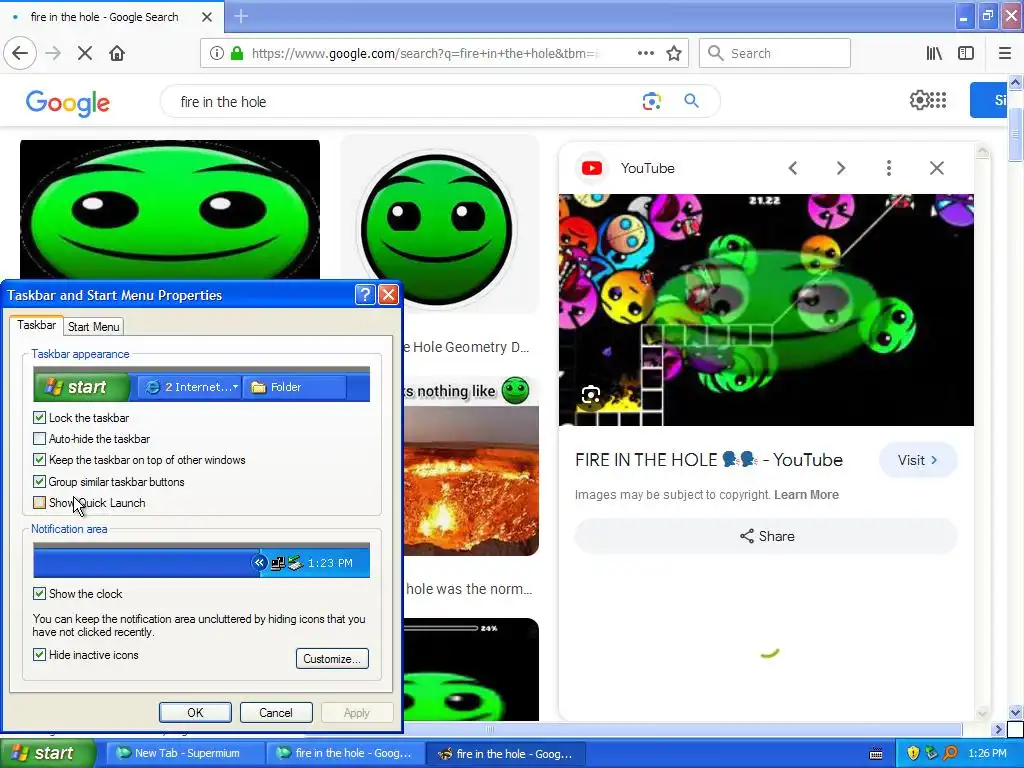This screenshot has width=1024, height=768.
Task: Open the Learn More copyright link
Action: point(807,494)
